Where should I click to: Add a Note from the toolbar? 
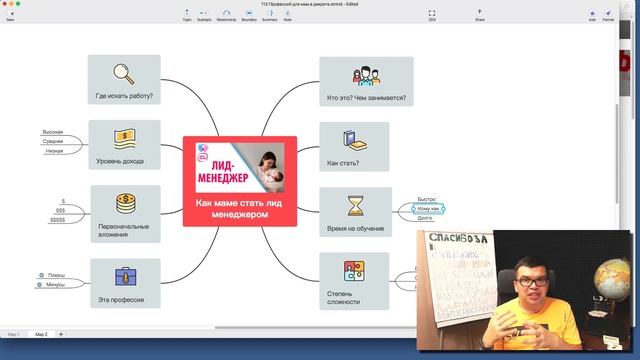pos(287,16)
